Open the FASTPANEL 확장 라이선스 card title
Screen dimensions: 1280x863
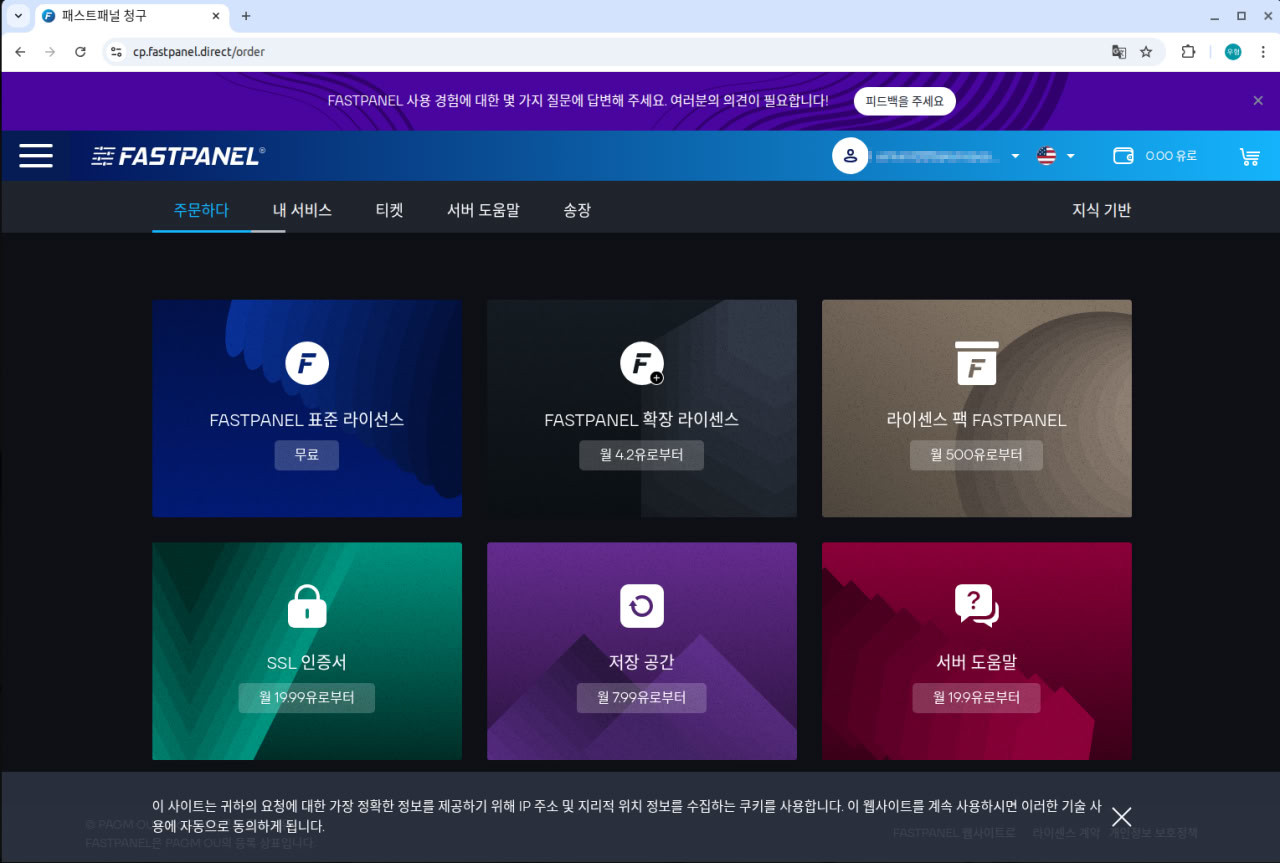tap(642, 420)
